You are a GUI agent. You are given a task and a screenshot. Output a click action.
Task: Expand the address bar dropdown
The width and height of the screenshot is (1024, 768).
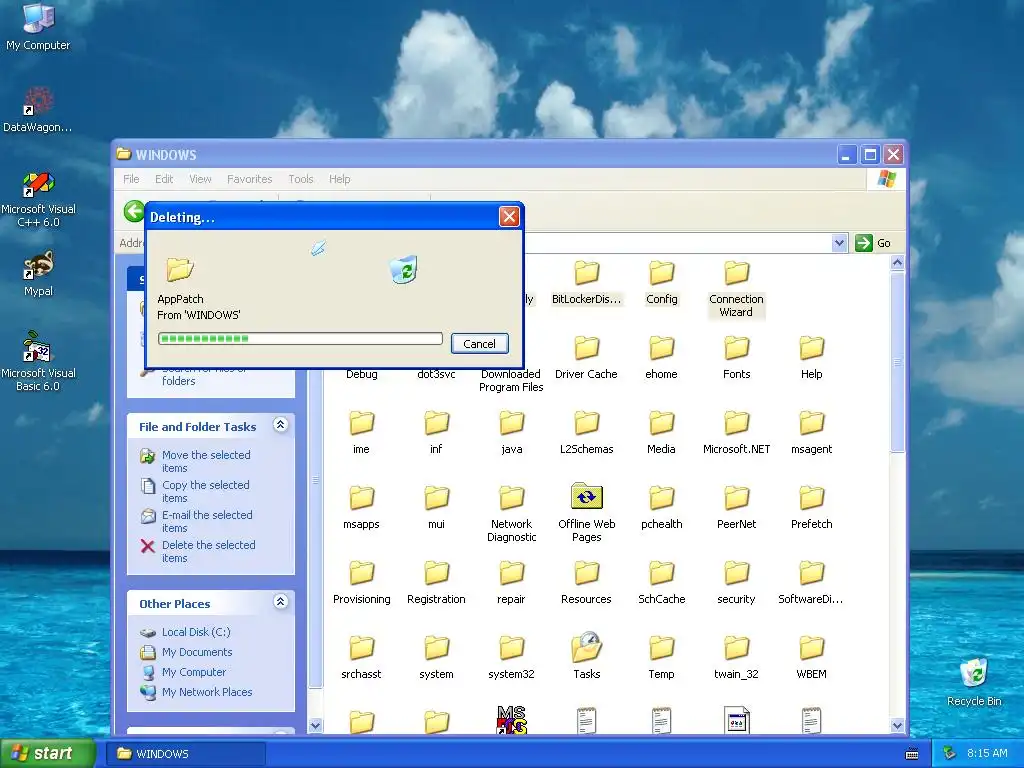[839, 243]
